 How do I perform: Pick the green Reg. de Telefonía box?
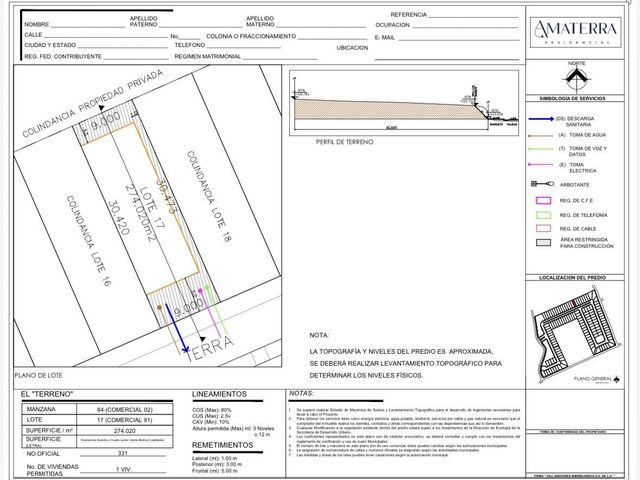(x=543, y=215)
